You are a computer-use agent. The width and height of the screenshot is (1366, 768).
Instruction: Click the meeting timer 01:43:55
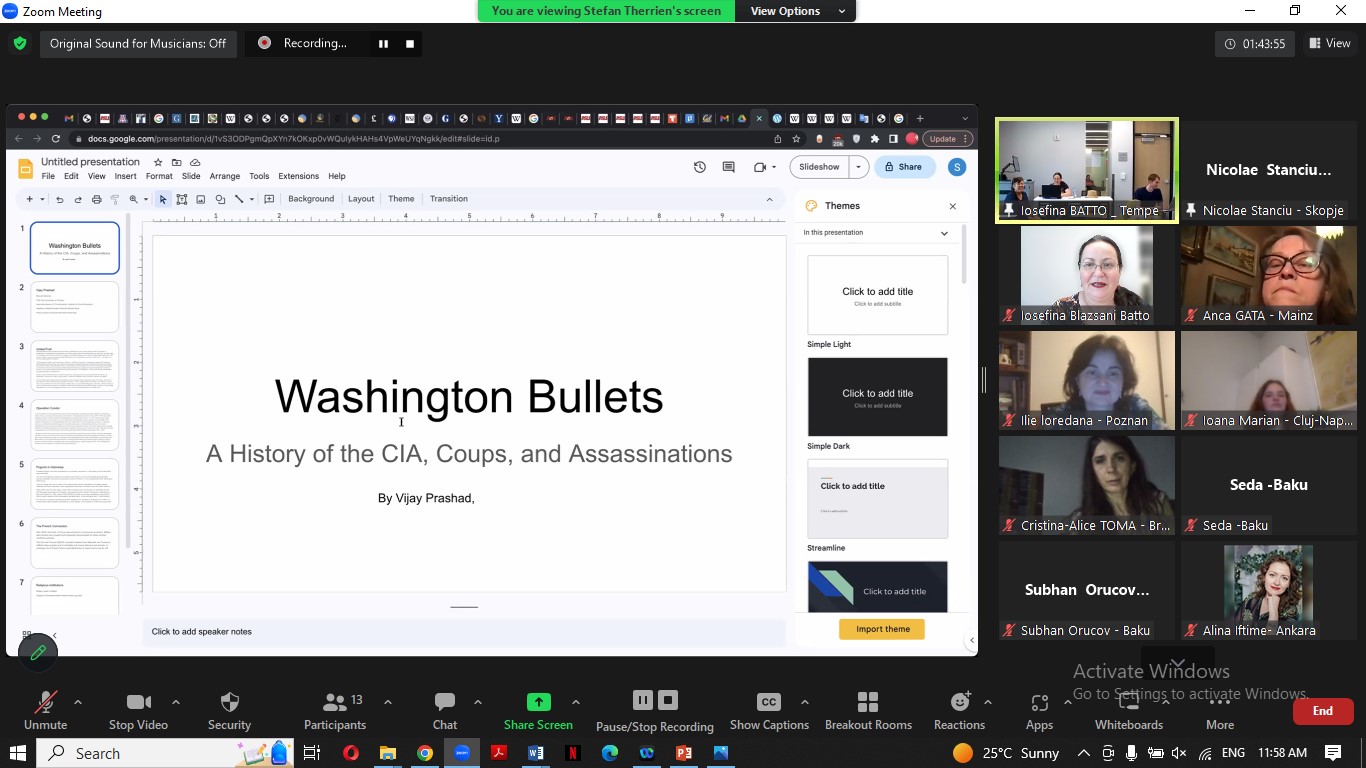click(1255, 44)
